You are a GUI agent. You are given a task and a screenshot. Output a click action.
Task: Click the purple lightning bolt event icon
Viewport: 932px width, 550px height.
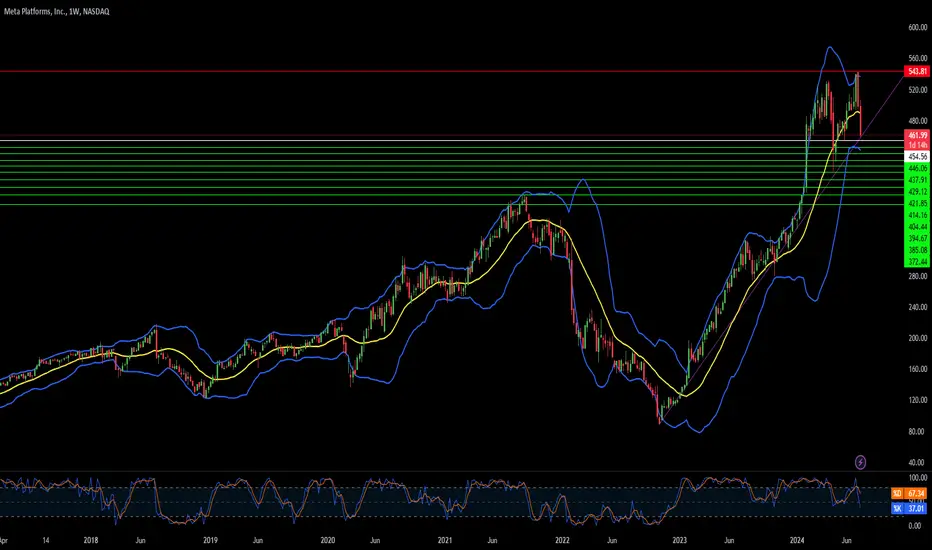tap(860, 462)
